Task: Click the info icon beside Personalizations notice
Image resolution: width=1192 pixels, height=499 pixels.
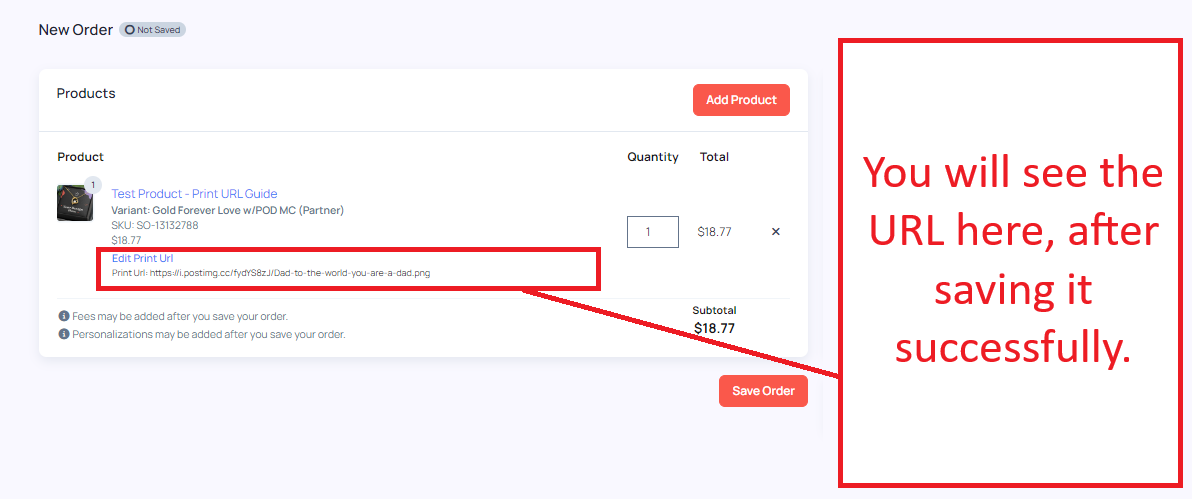Action: (64, 334)
